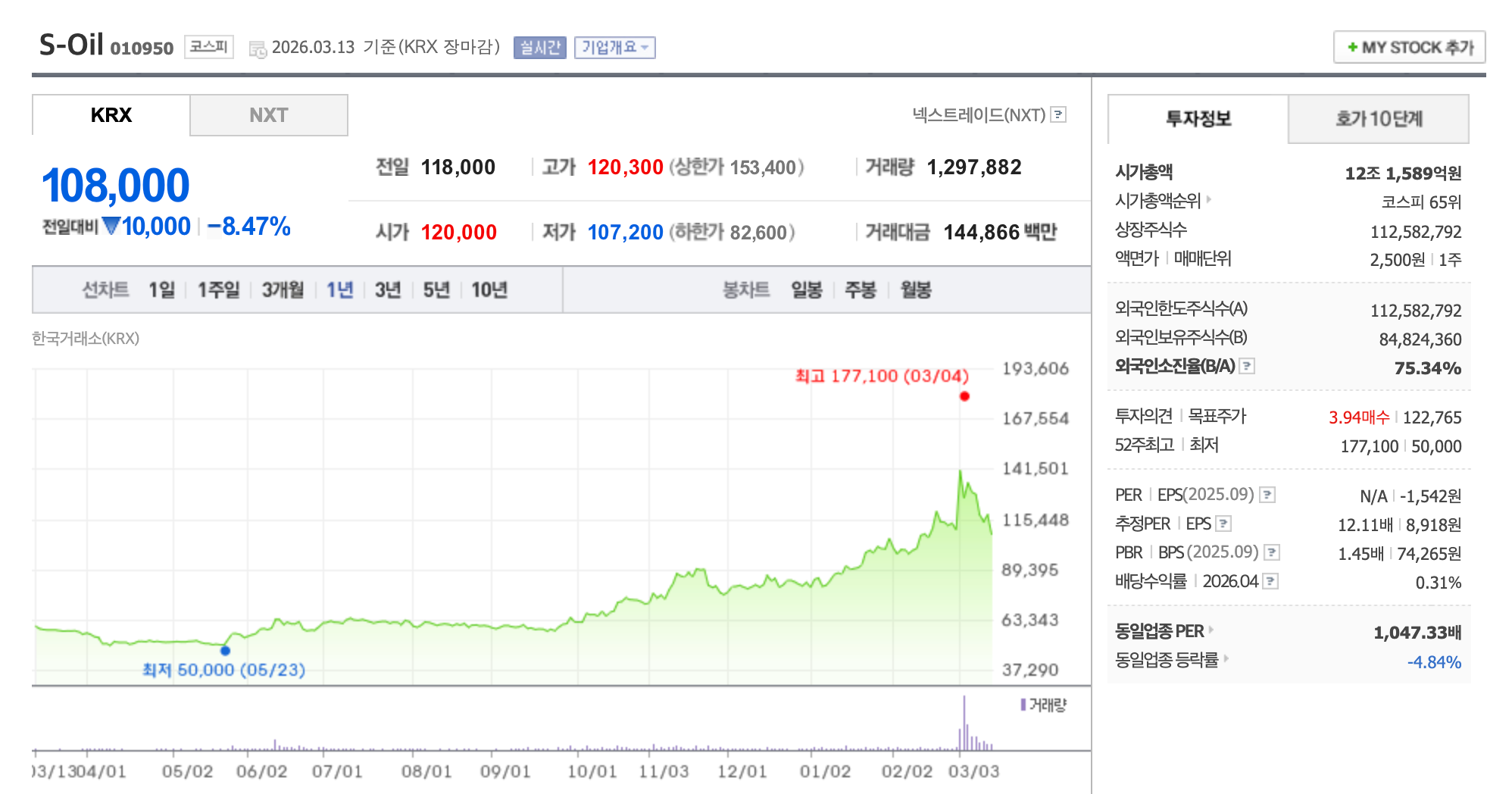Click the 외국인소진율 value 75.34%
This screenshot has width=1512, height=794.
click(x=1428, y=368)
